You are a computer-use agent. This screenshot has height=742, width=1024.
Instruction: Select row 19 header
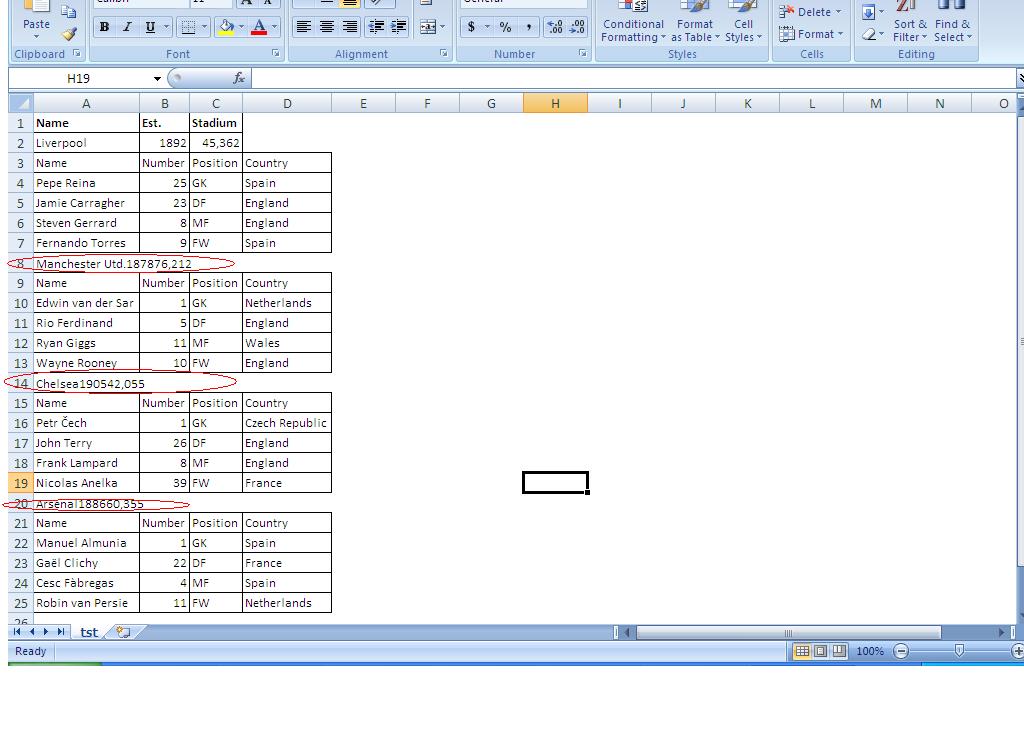(21, 483)
